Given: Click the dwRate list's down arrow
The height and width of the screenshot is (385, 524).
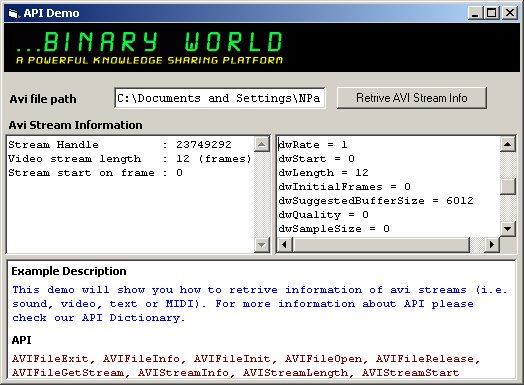Looking at the screenshot, I should 507,229.
